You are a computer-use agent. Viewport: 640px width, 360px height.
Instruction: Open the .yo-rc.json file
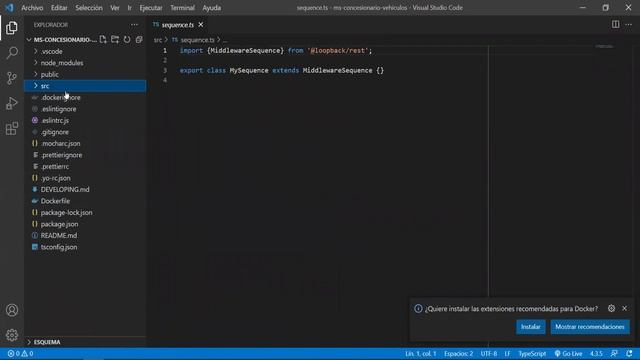pos(85,178)
